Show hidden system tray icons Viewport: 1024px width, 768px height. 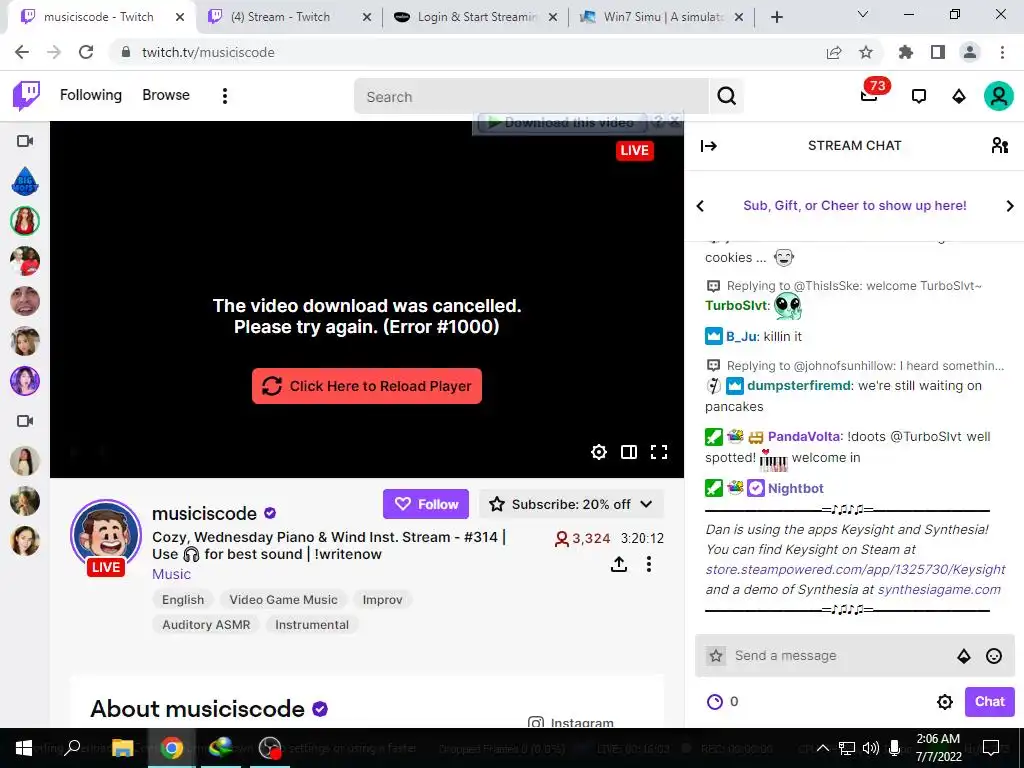coord(823,748)
